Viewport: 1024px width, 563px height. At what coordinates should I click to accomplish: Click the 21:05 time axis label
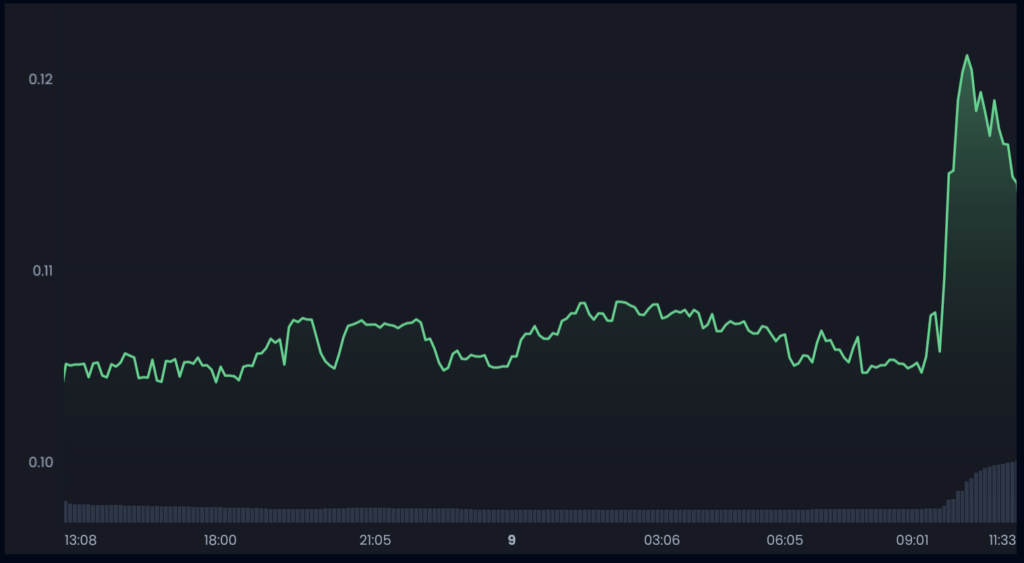point(375,540)
